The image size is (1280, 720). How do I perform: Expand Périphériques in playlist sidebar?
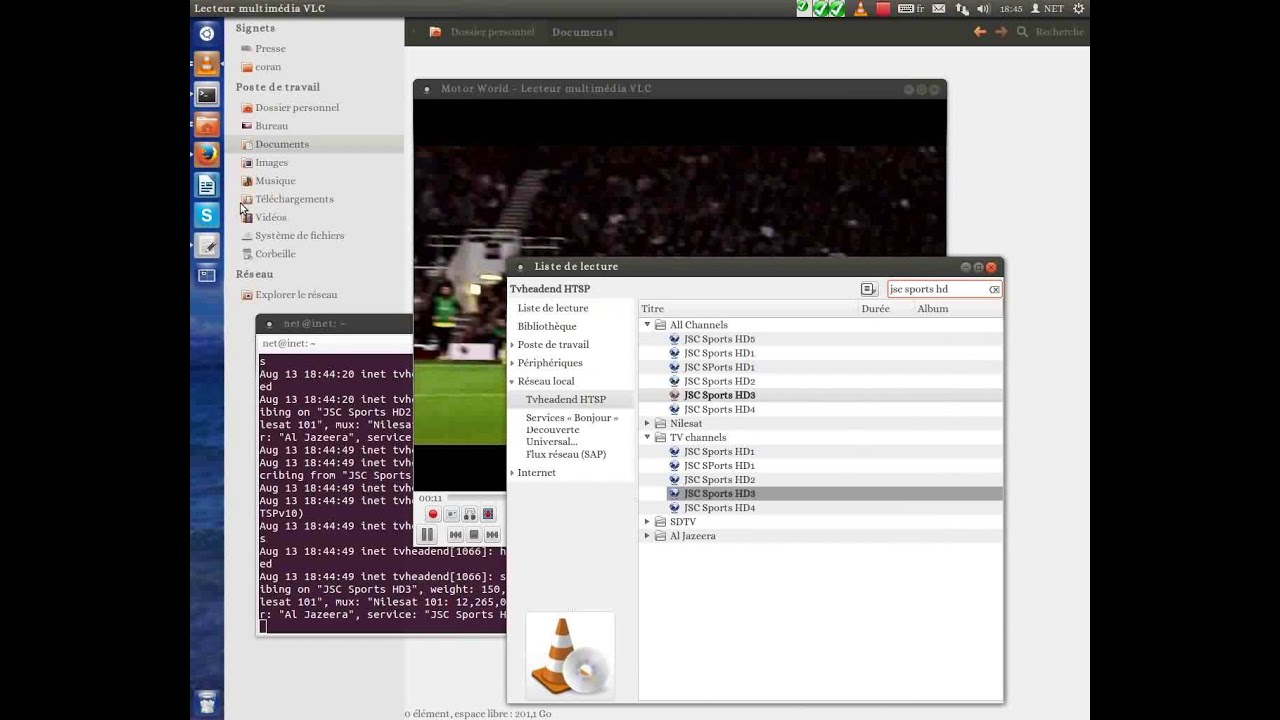tap(513, 363)
